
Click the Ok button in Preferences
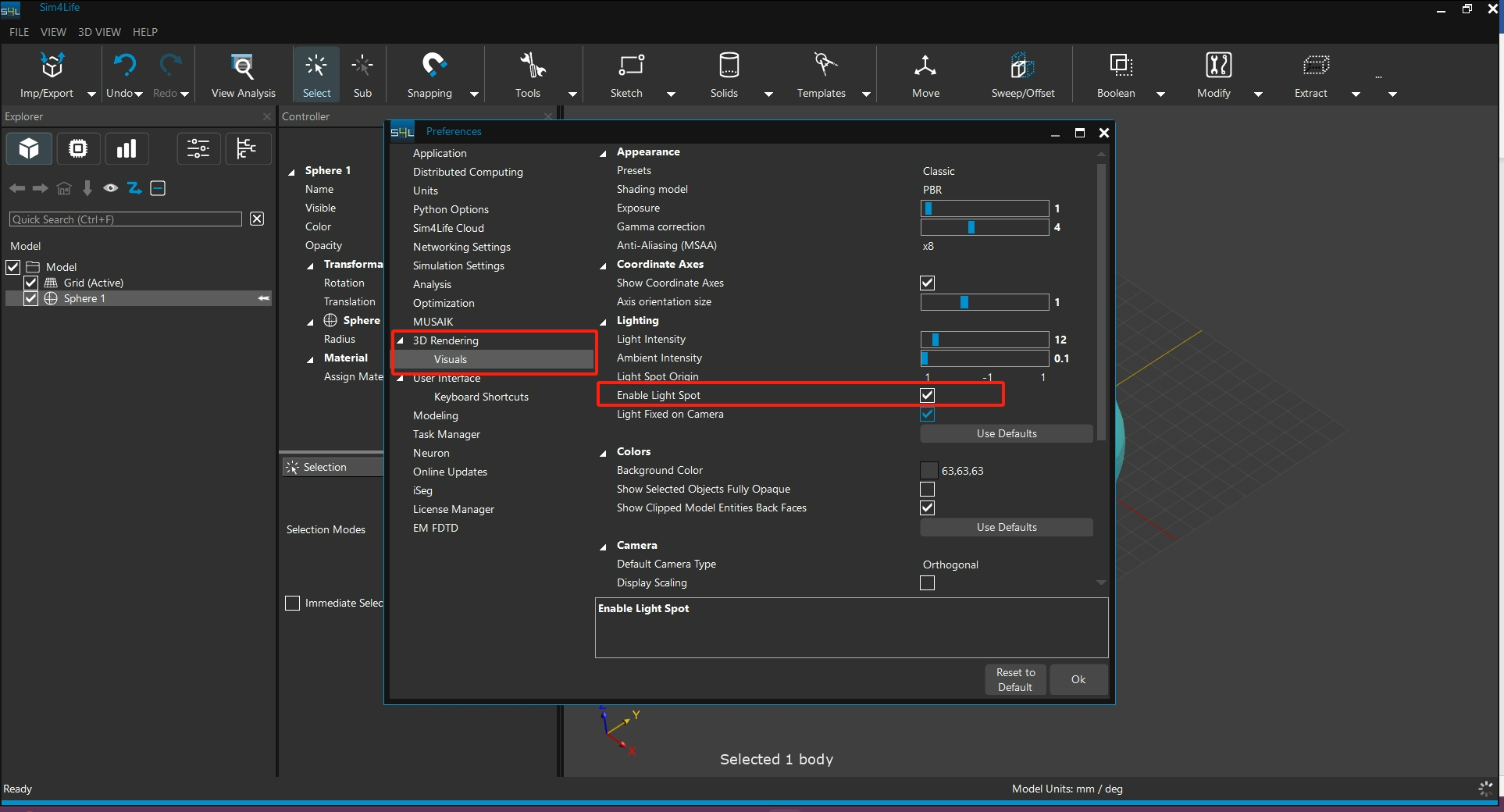click(1078, 680)
